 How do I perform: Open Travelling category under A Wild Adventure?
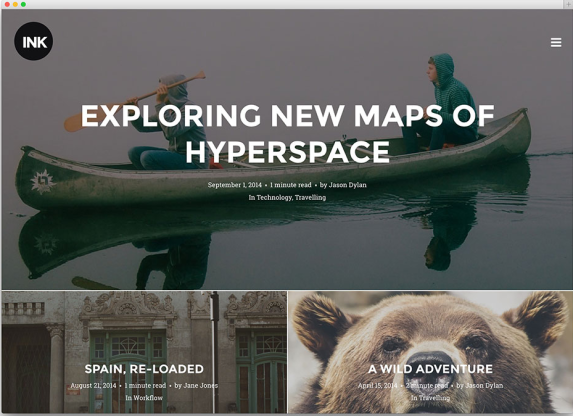[434, 398]
